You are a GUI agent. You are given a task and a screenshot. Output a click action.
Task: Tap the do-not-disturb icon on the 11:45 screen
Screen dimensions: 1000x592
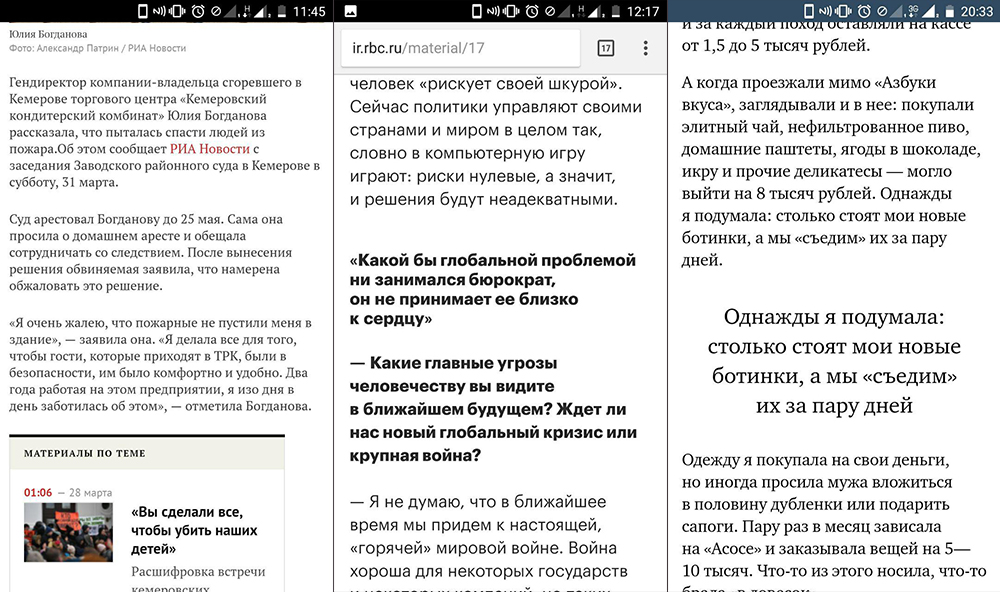216,11
